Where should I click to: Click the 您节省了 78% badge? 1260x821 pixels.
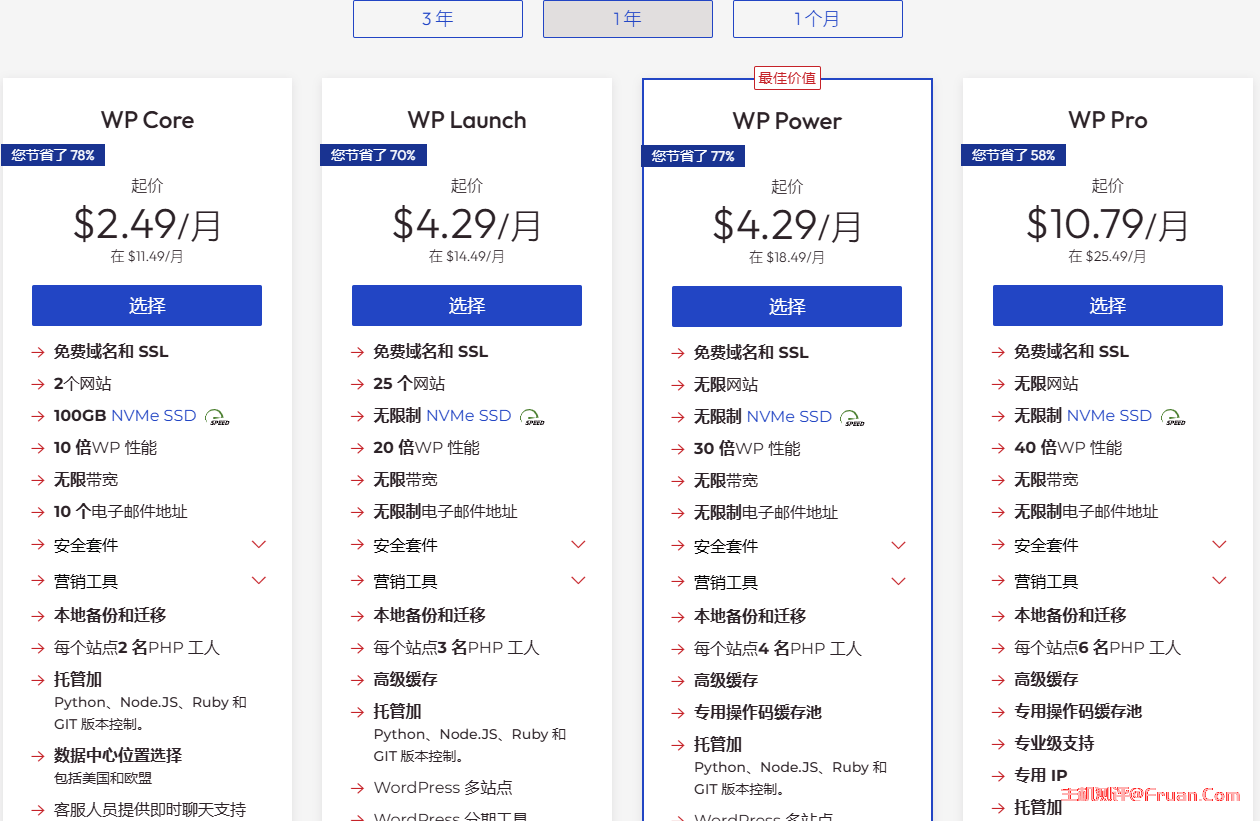pyautogui.click(x=53, y=155)
